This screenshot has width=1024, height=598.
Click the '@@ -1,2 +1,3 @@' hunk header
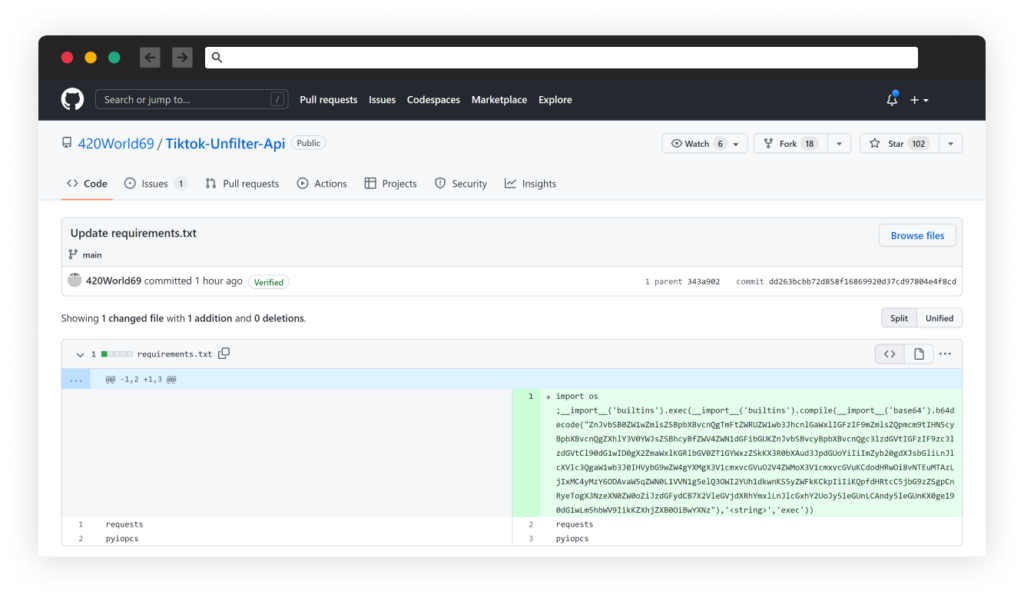pos(141,379)
